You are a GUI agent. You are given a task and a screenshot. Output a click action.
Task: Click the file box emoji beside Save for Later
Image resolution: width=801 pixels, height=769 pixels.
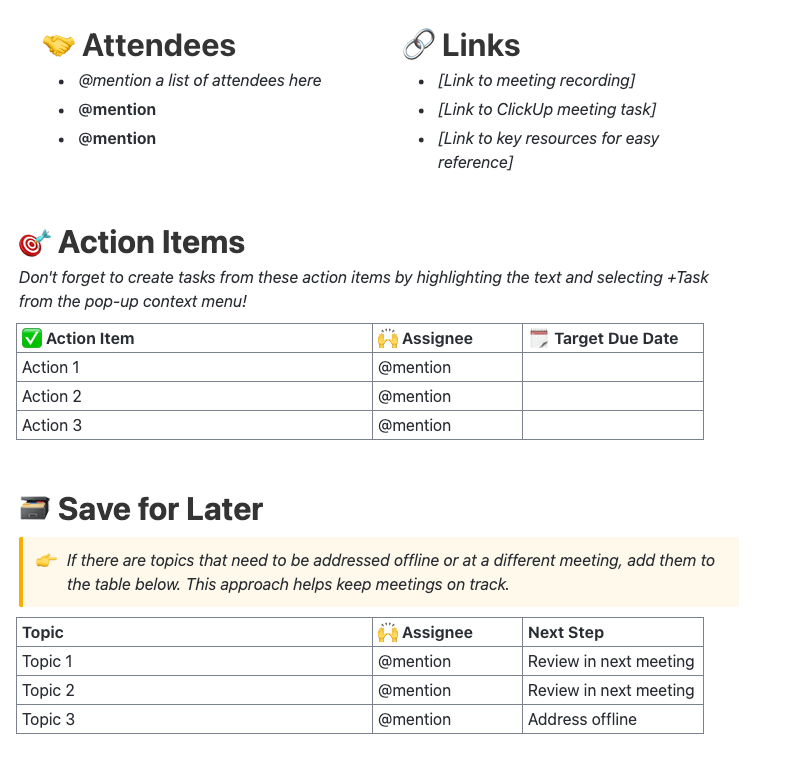(34, 509)
